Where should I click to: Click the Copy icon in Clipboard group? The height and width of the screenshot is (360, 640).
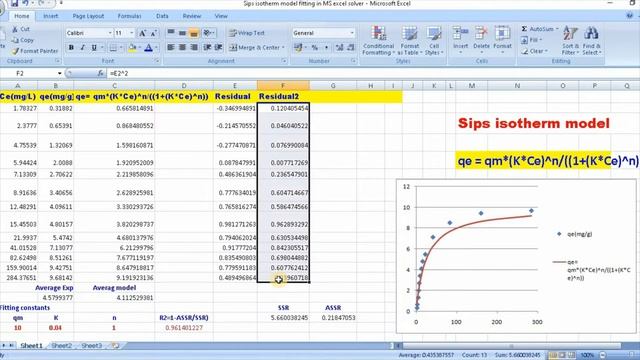coord(15,40)
